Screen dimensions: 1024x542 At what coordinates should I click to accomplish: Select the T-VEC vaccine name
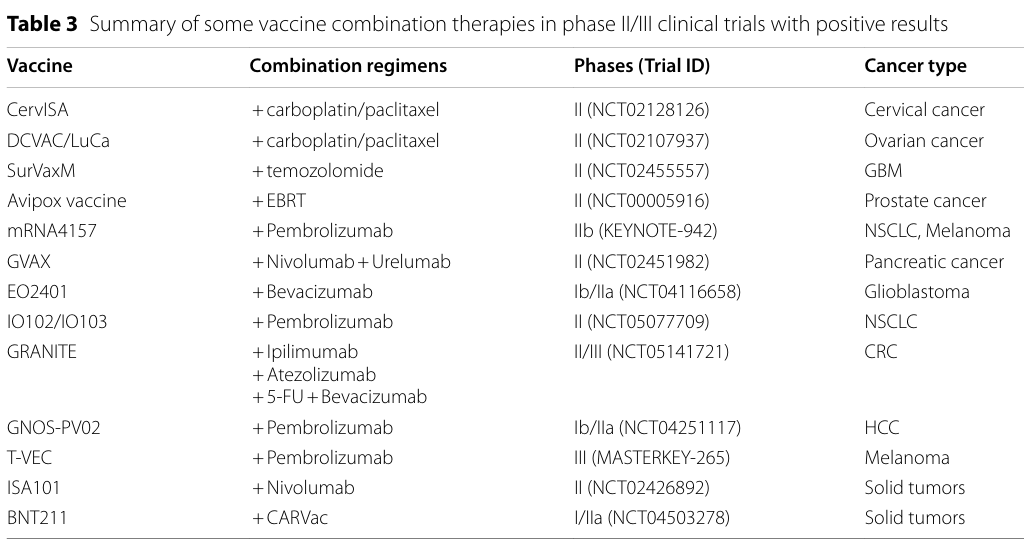pos(29,458)
